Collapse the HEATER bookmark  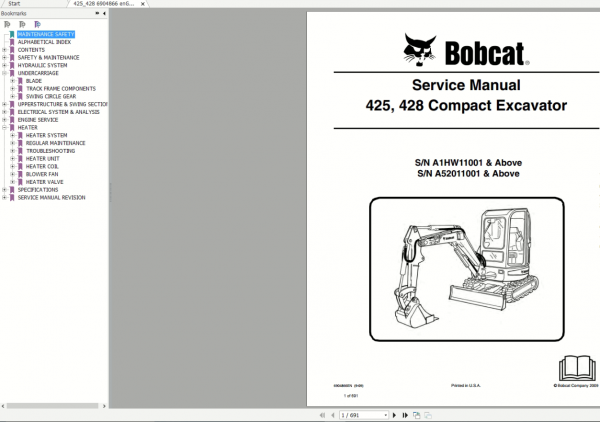click(x=4, y=128)
